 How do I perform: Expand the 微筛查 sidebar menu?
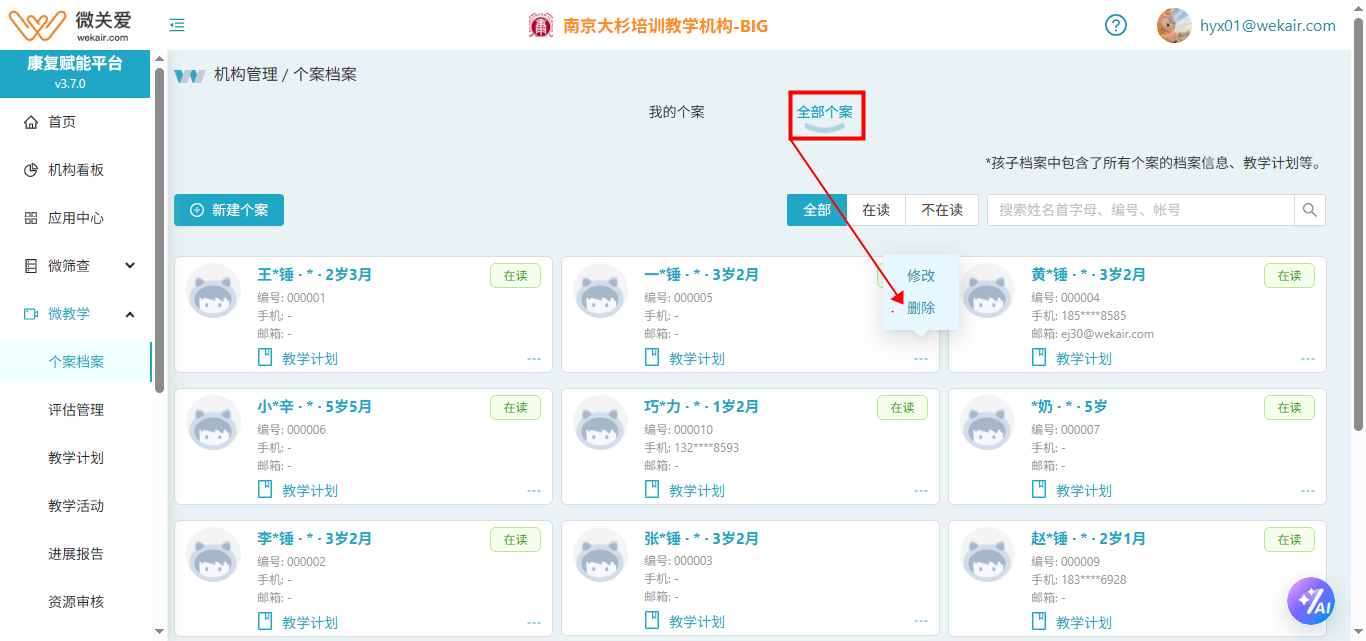[x=129, y=266]
